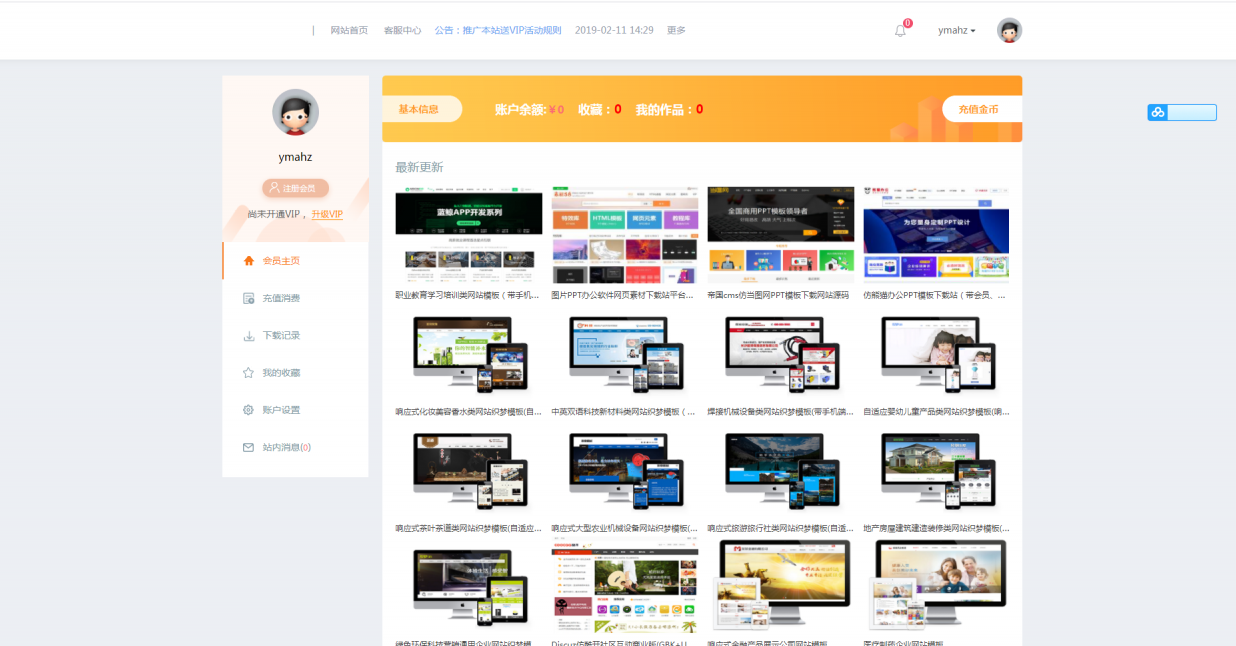Click title 响应式茶叶茶道类网站织梦模板
The width and height of the screenshot is (1236, 646).
click(x=469, y=528)
